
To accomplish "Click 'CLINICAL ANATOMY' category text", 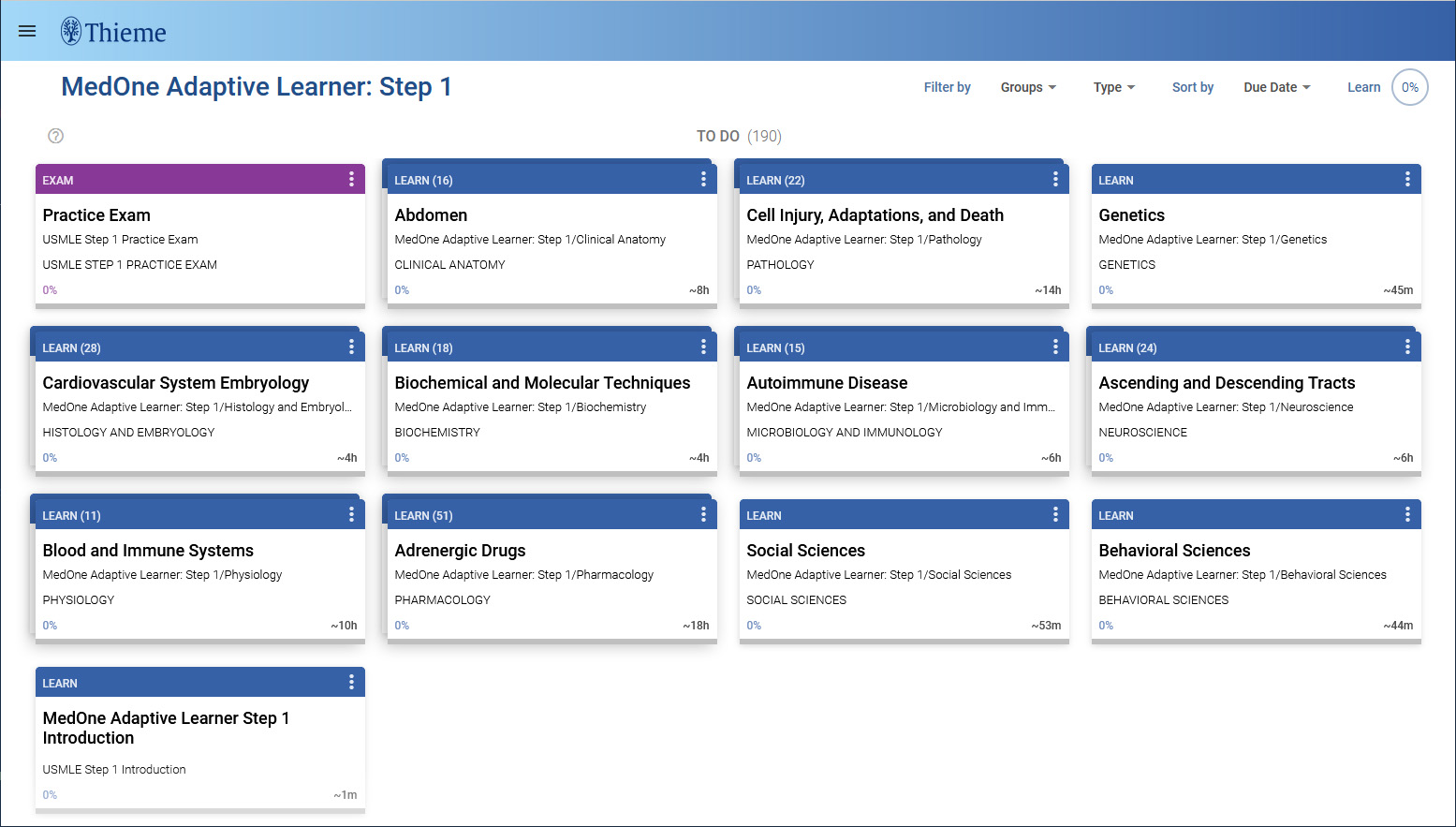I will (x=449, y=265).
